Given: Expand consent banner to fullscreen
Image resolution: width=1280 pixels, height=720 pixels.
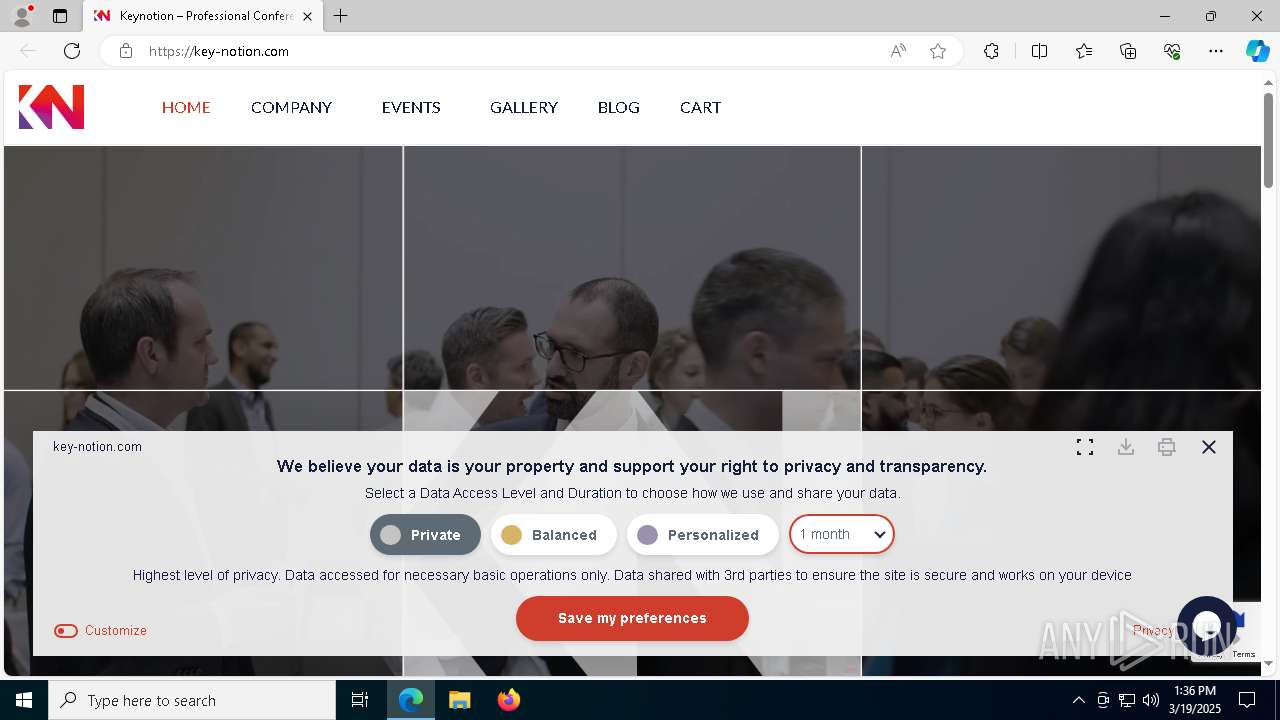Looking at the screenshot, I should pos(1085,447).
